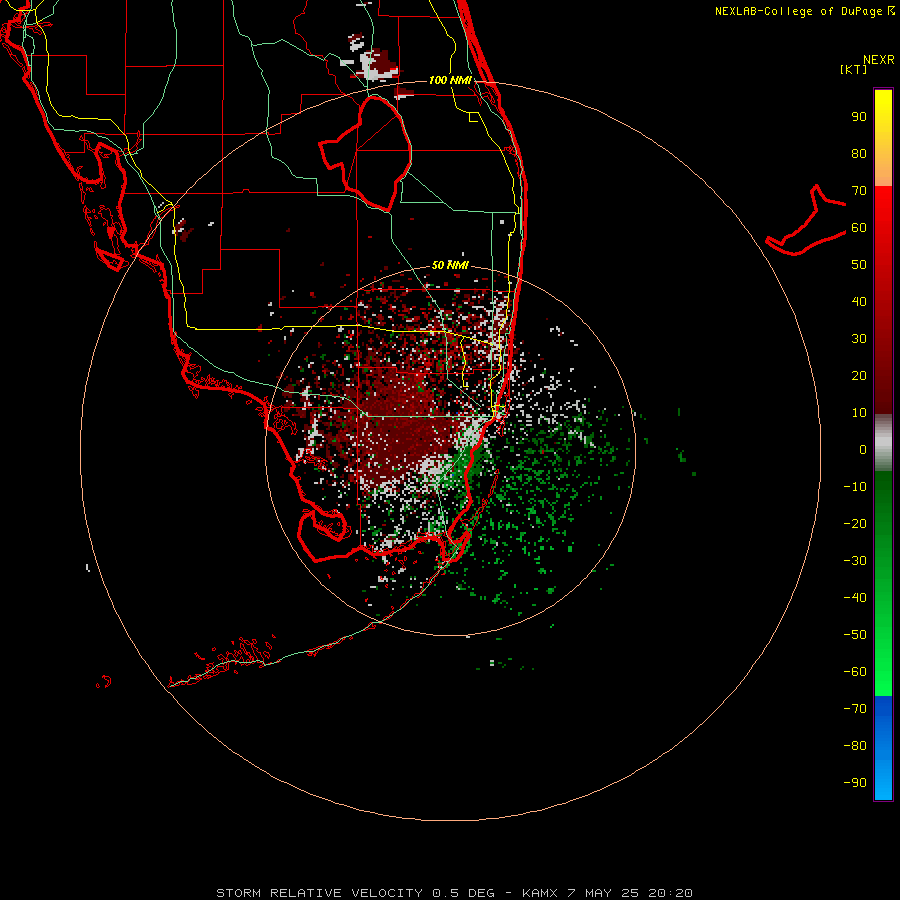Select the 30 value on velocity scale
This screenshot has height=900, width=900.
coord(859,339)
